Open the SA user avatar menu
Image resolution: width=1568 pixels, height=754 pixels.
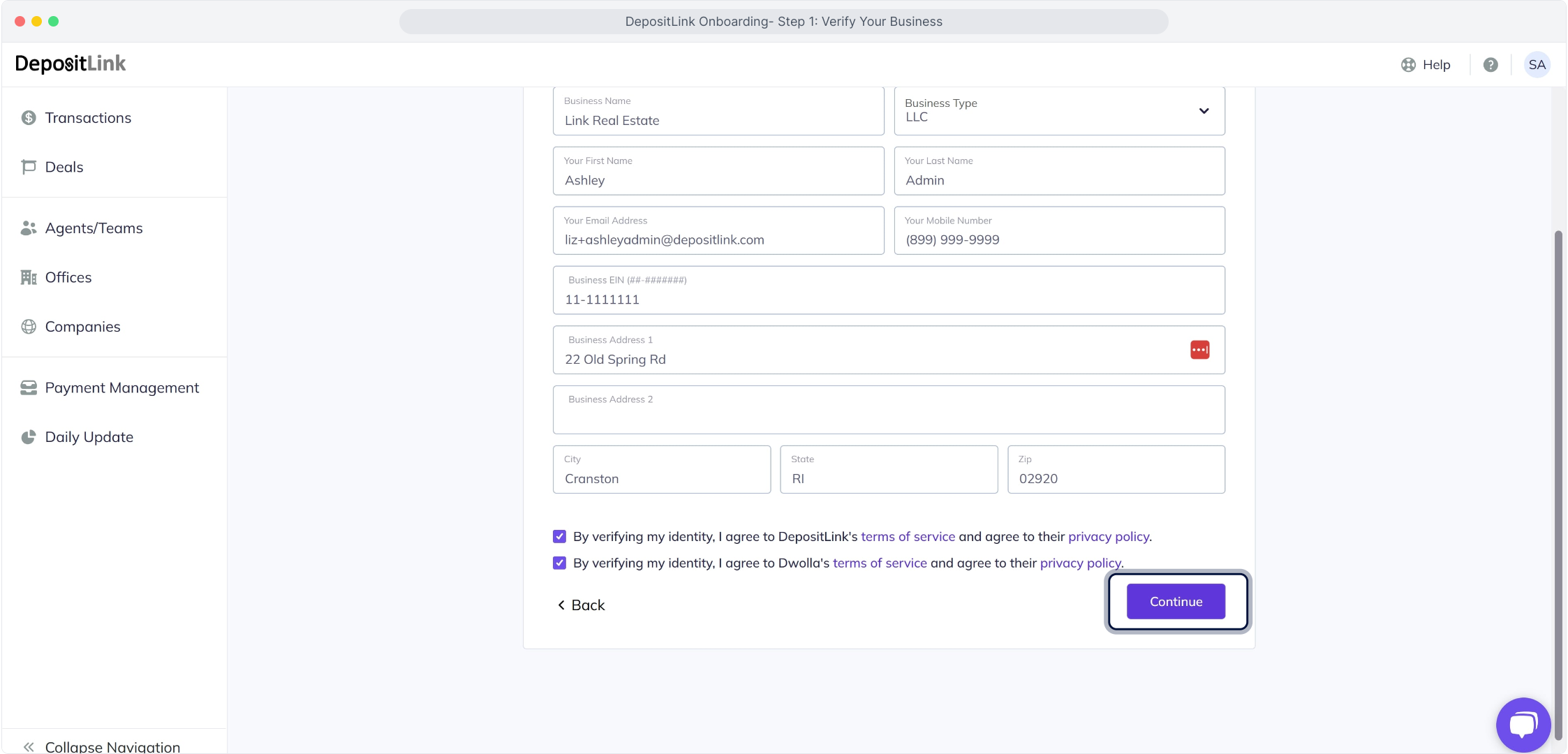1537,65
